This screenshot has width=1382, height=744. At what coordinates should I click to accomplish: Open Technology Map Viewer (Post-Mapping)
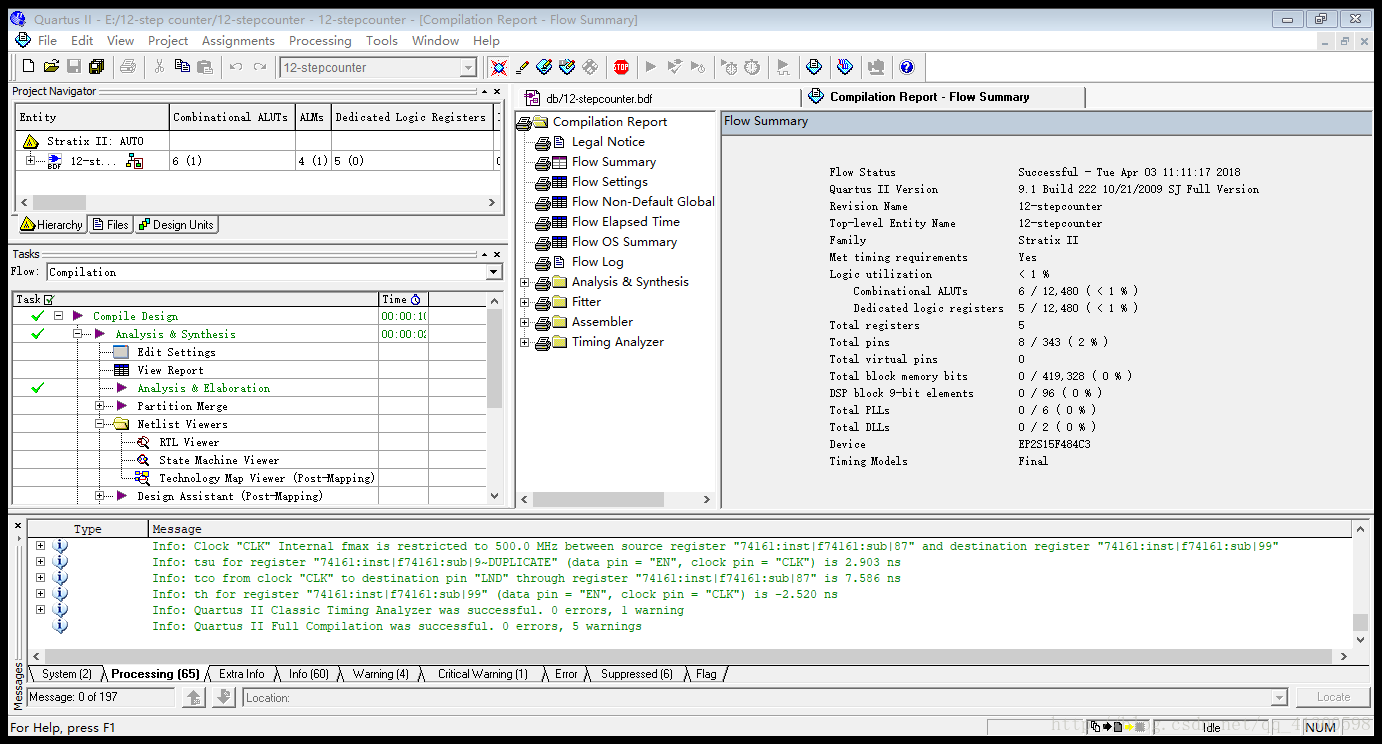tap(266, 478)
